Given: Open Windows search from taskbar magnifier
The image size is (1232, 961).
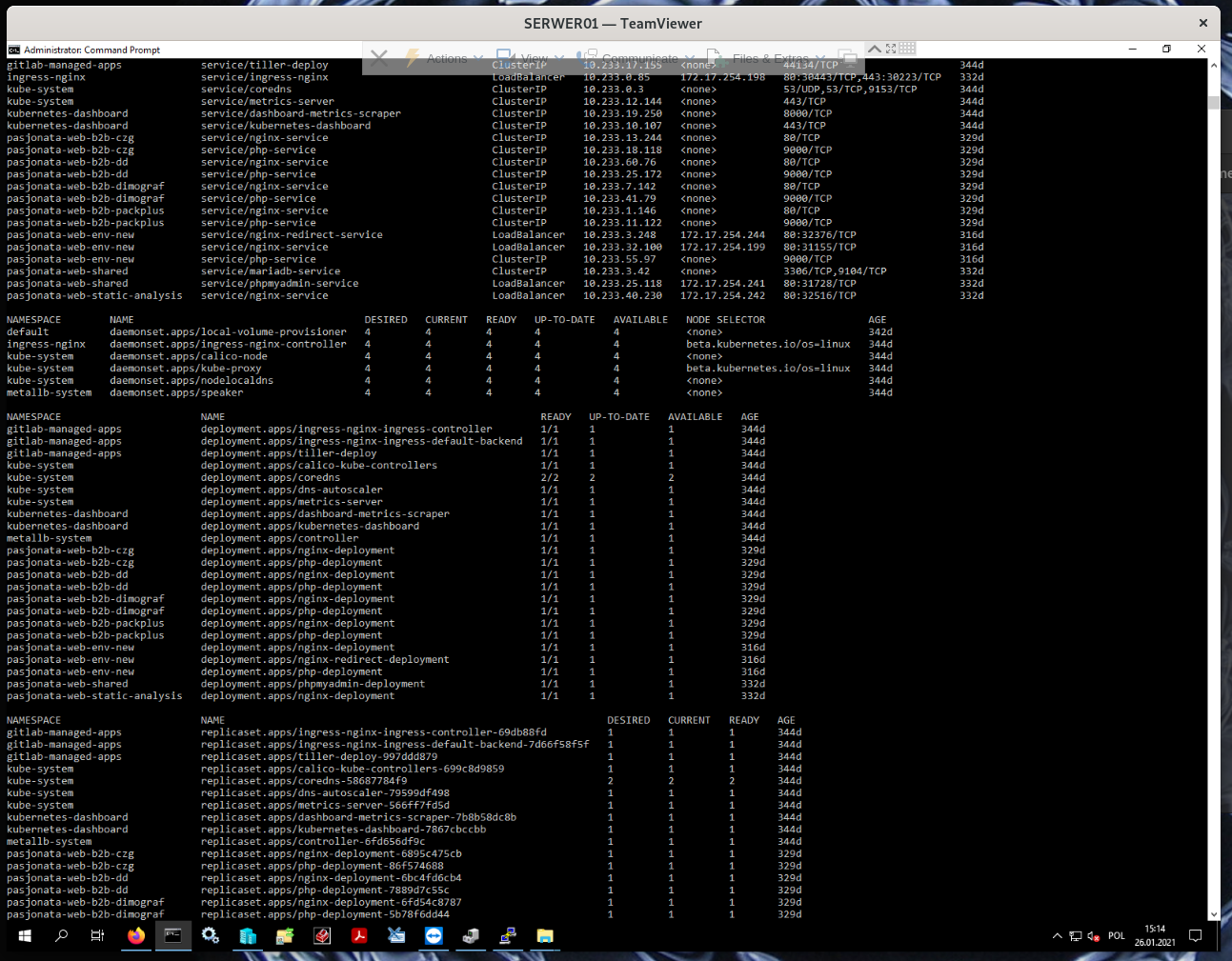Looking at the screenshot, I should [x=61, y=936].
